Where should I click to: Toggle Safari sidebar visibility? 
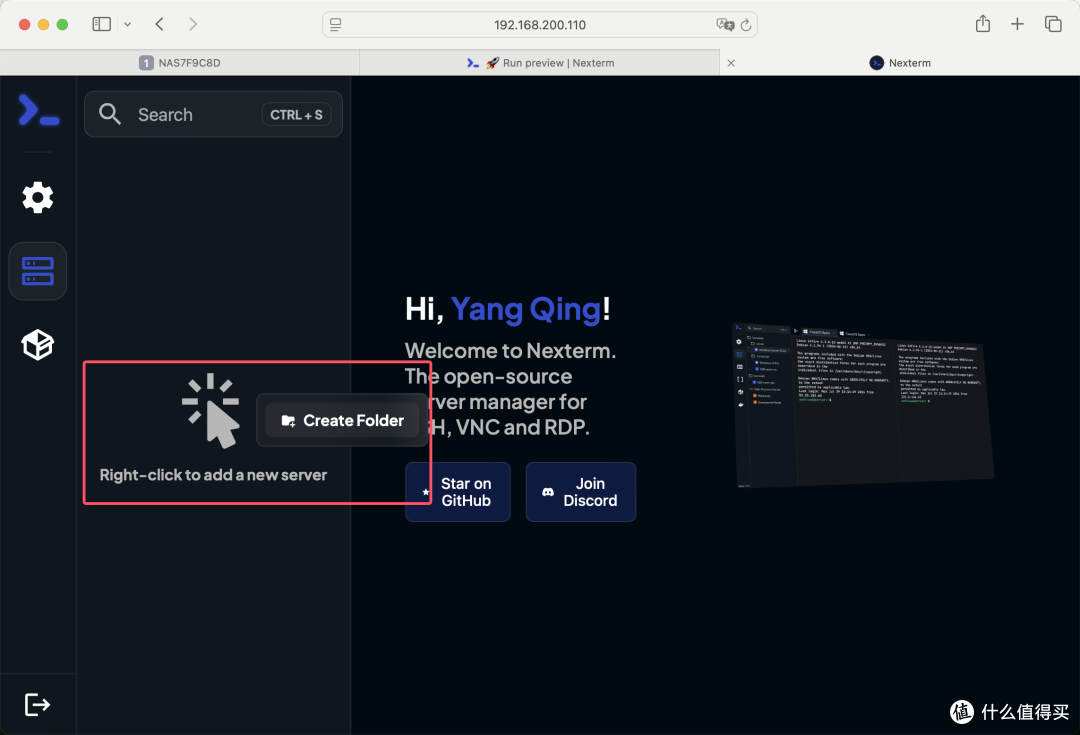pyautogui.click(x=101, y=23)
